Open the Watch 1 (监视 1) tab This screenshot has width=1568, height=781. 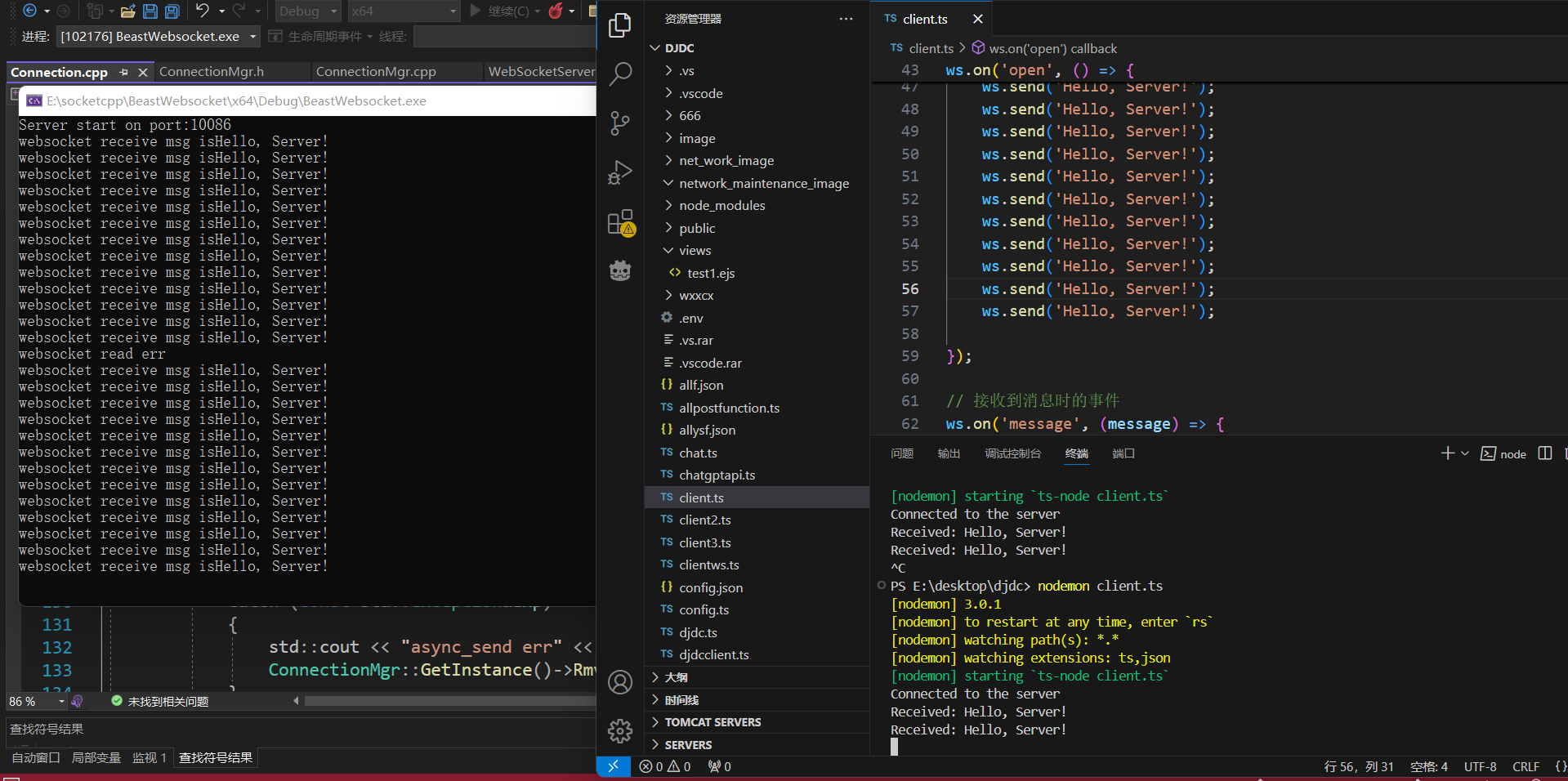coord(150,757)
